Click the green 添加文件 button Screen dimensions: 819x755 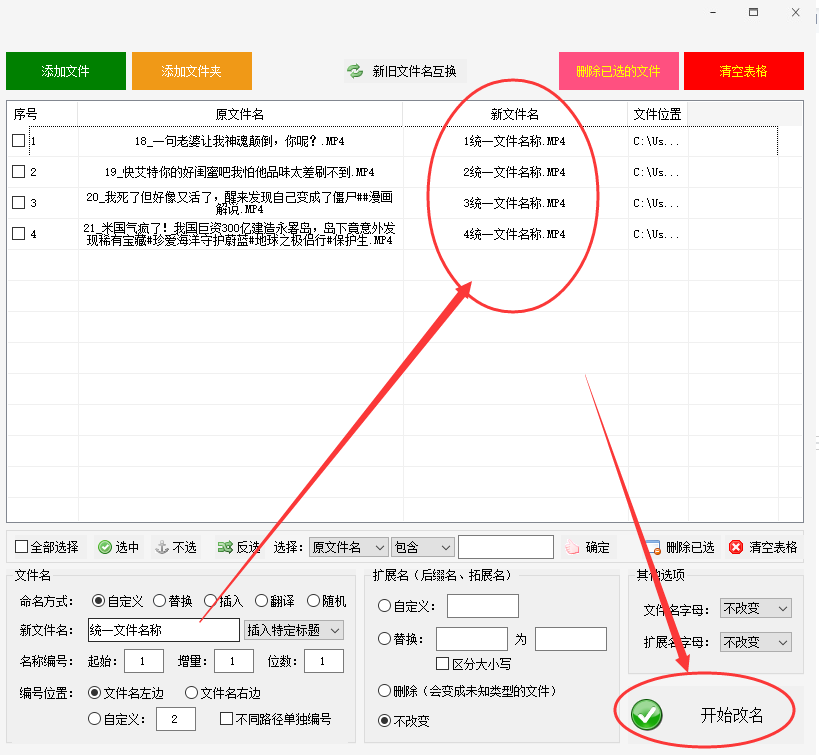66,71
